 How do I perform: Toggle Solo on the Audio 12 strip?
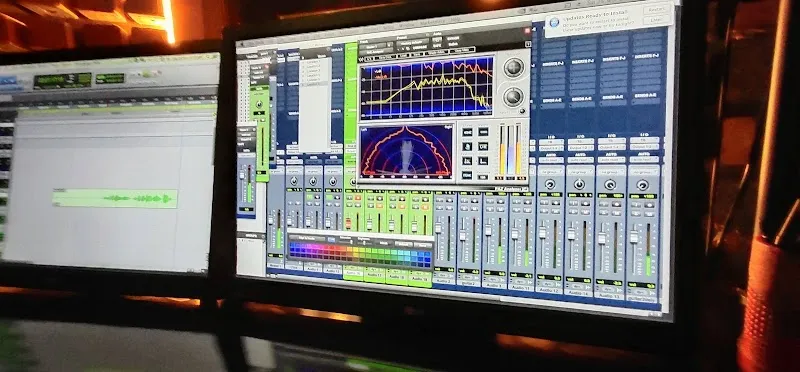pos(543,210)
